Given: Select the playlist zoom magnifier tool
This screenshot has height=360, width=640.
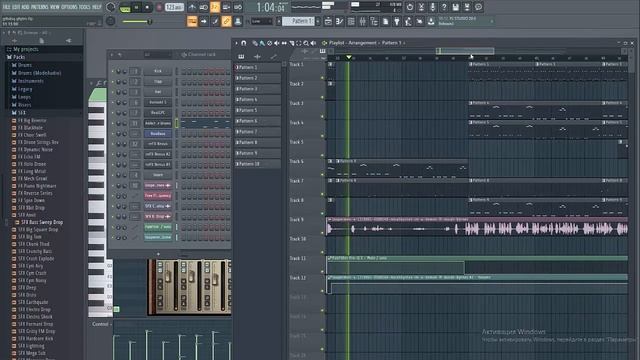Looking at the screenshot, I should (306, 43).
